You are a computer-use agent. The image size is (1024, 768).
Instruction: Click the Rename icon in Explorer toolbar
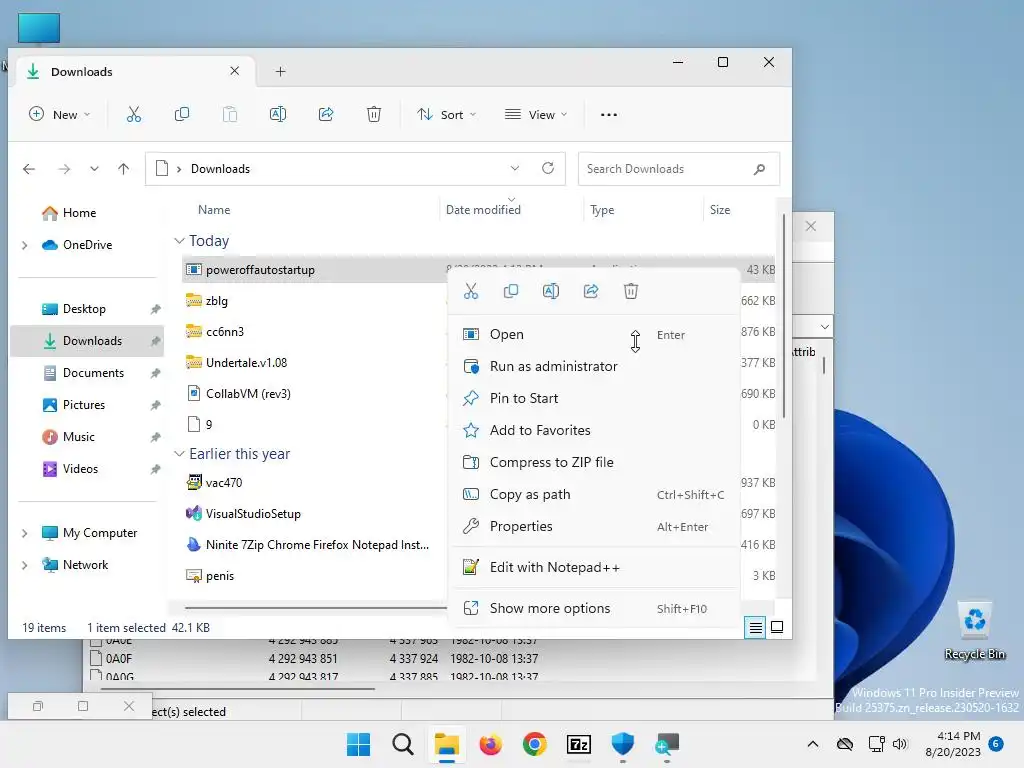tap(278, 115)
